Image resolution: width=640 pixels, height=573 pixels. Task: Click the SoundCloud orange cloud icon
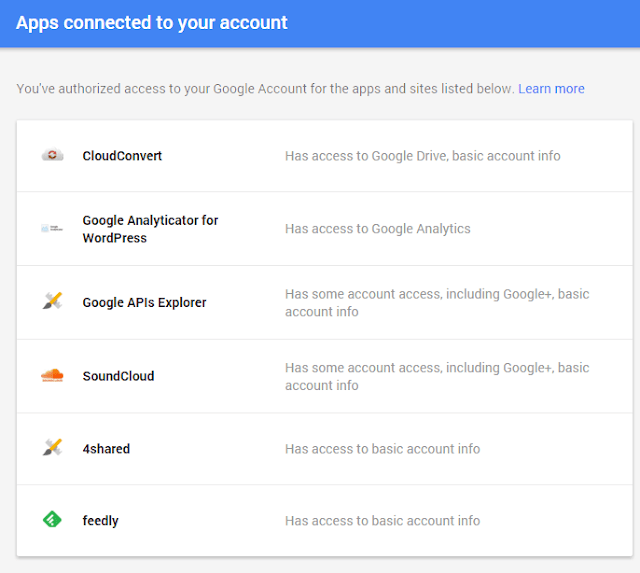tap(52, 376)
